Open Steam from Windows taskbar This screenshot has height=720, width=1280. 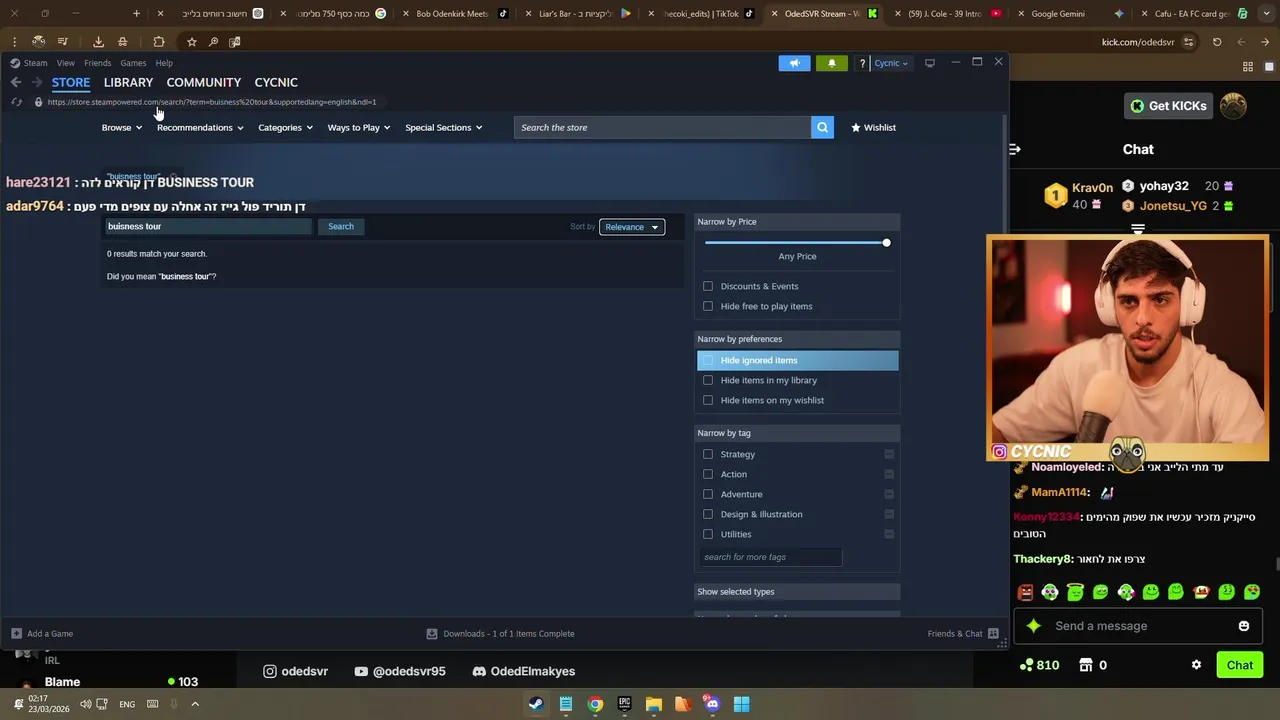click(x=536, y=704)
